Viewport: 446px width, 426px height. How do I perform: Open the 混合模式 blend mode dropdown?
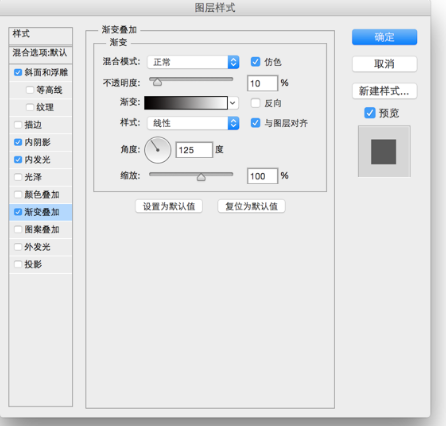coord(193,62)
